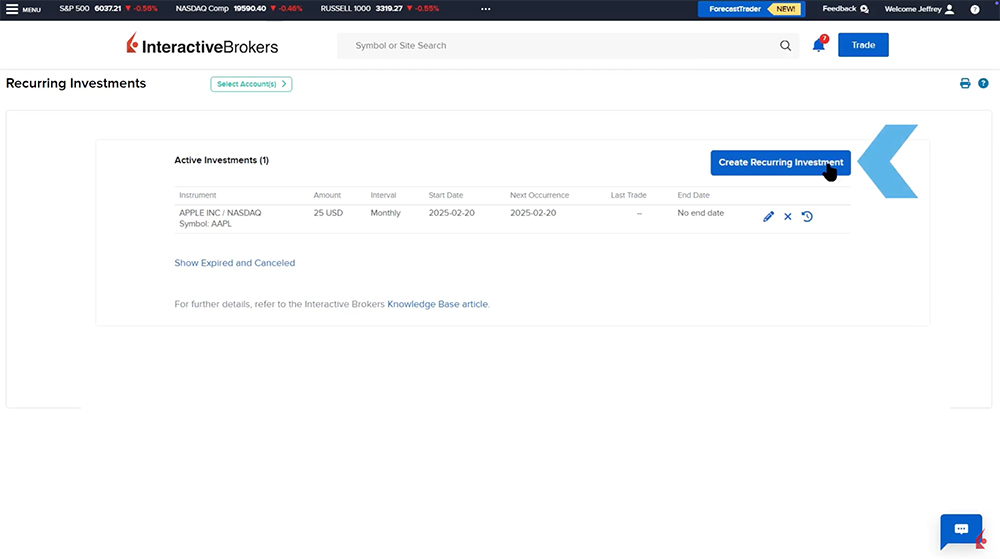Click the Next Occurrence column header
Viewport: 1000px width, 559px height.
(x=540, y=195)
